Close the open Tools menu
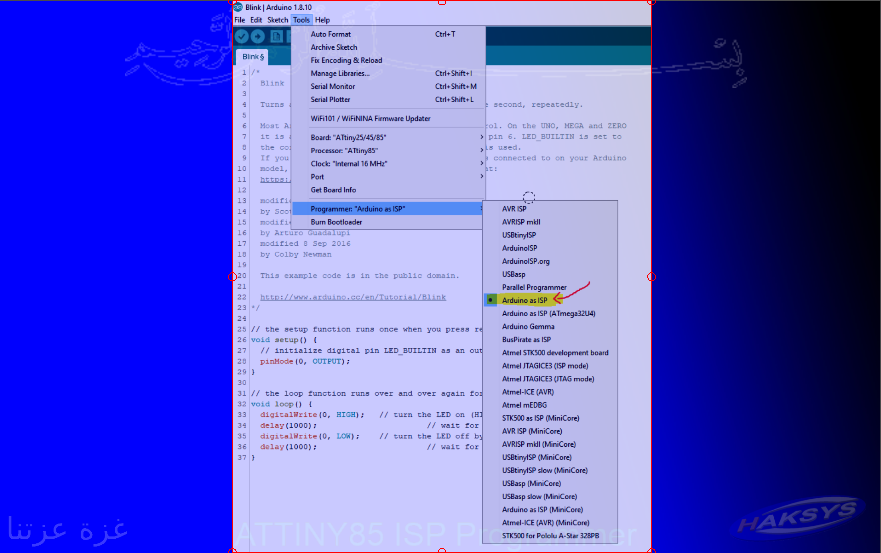 pos(301,20)
